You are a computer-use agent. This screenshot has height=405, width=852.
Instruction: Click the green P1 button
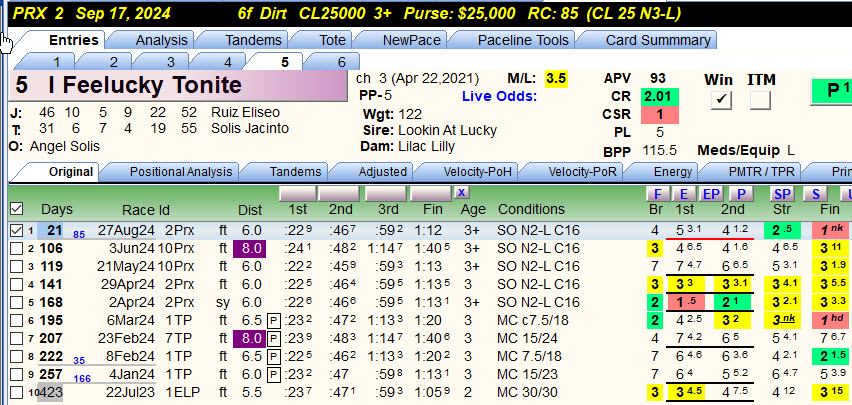tap(832, 91)
